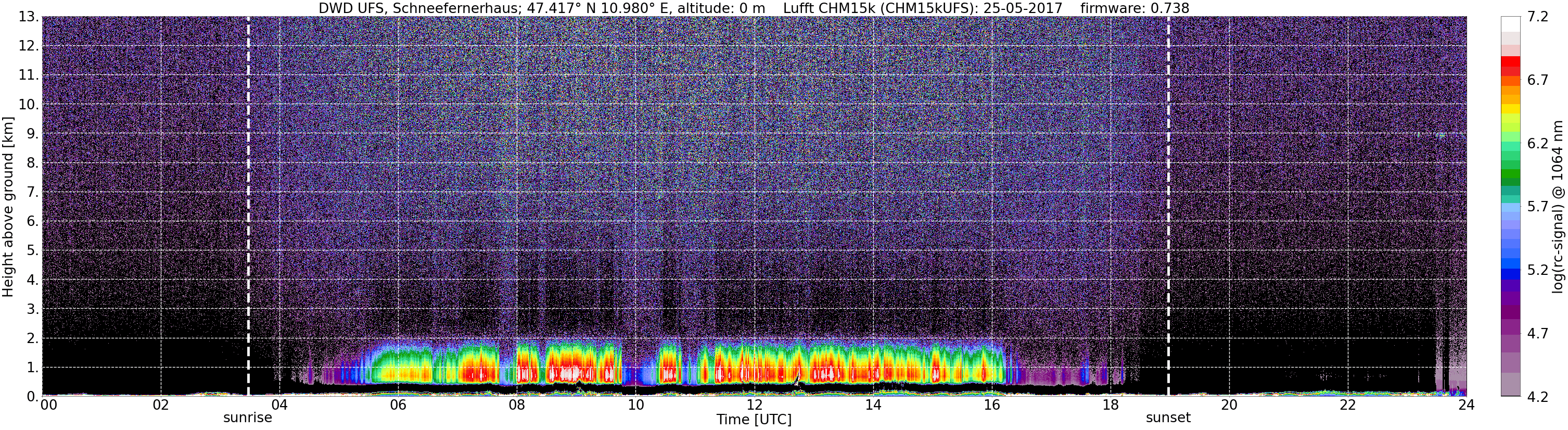1568x430 pixels.
Task: Click the sunrise dashed vertical line
Action: (248, 206)
